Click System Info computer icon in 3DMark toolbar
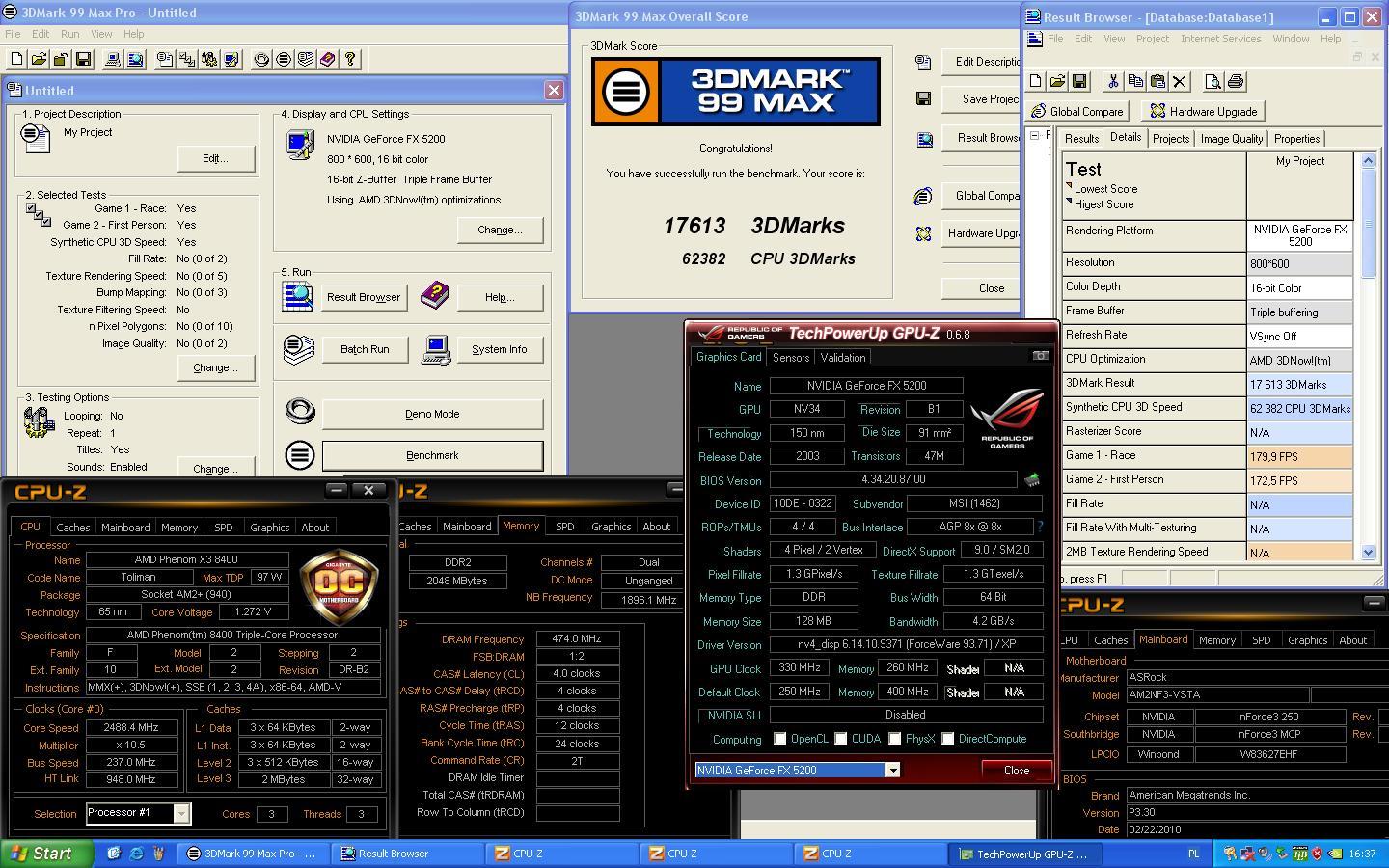Image resolution: width=1389 pixels, height=868 pixels. click(x=112, y=59)
